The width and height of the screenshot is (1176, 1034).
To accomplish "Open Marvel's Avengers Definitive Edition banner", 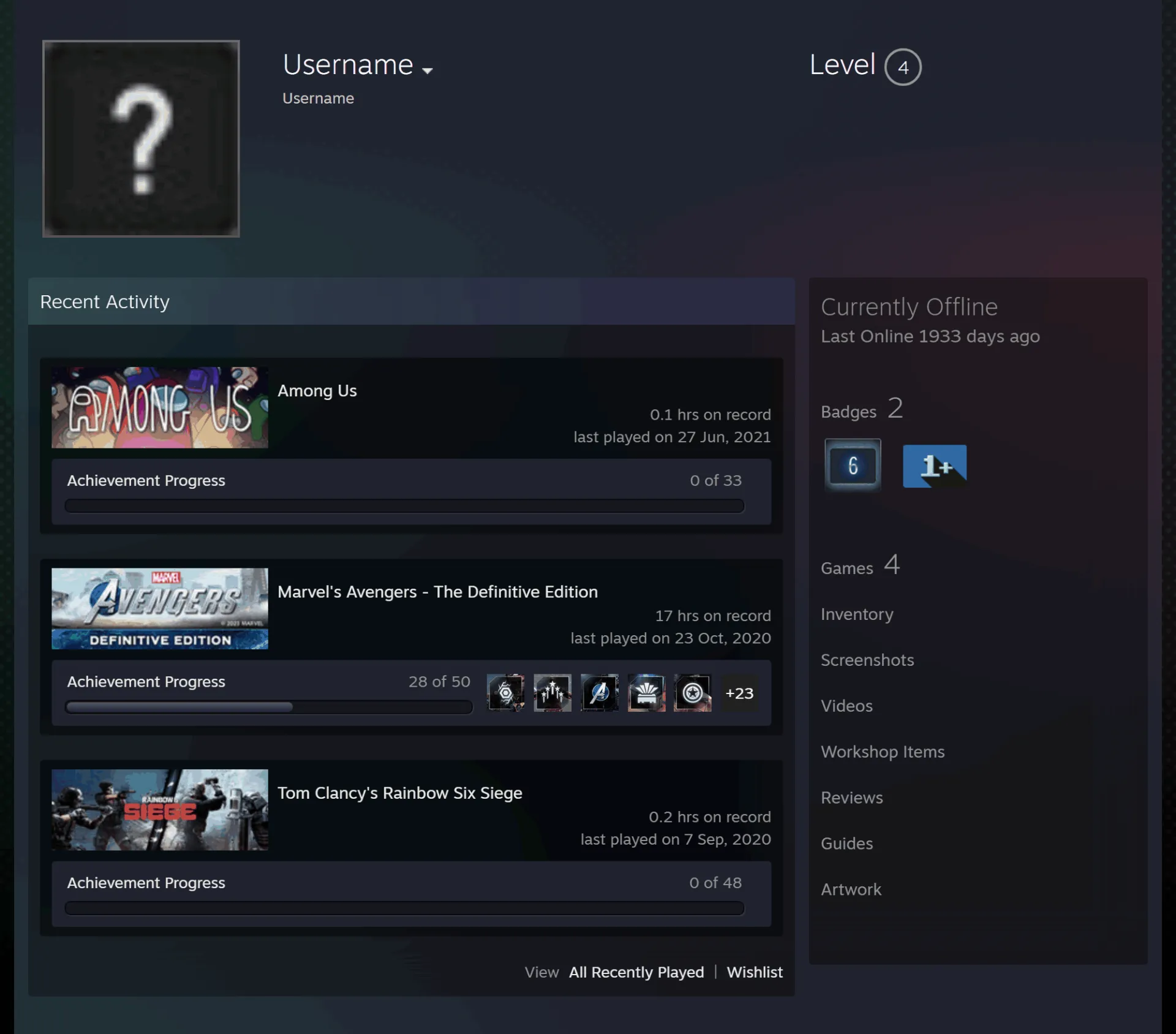I will [x=160, y=609].
